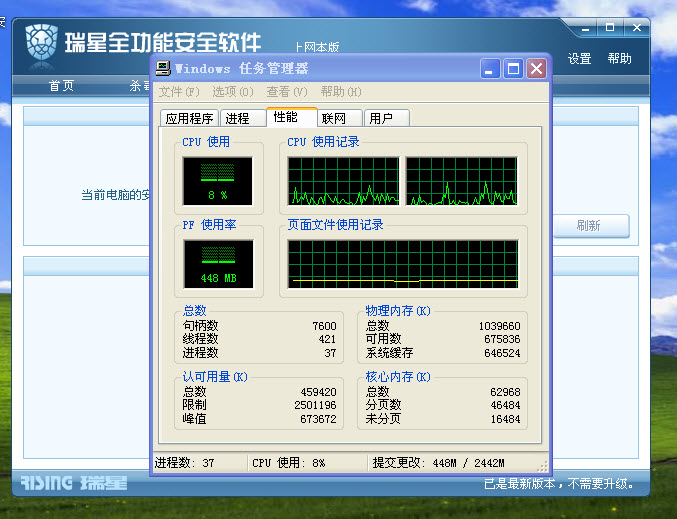The image size is (677, 519).
Task: Click the 已是最新版本，不需要升级 status text
Action: click(559, 484)
